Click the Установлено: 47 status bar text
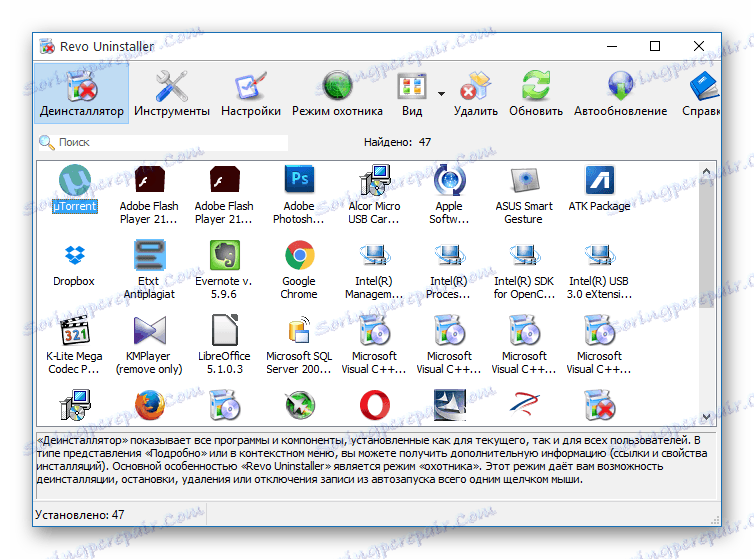This screenshot has width=754, height=559. [x=80, y=515]
